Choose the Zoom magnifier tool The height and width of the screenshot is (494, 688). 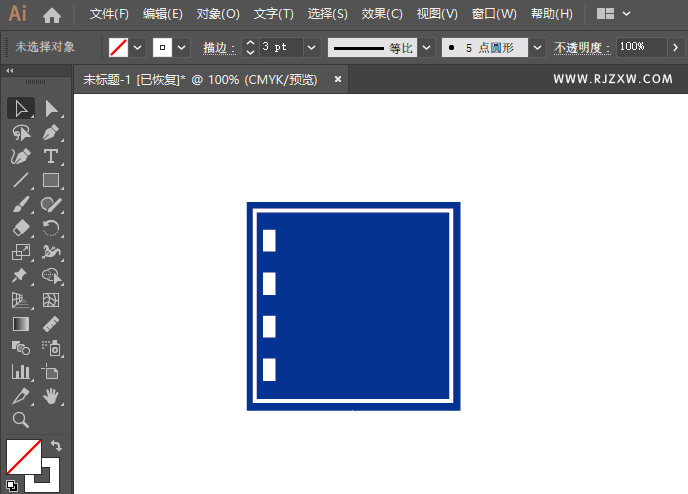[20, 420]
